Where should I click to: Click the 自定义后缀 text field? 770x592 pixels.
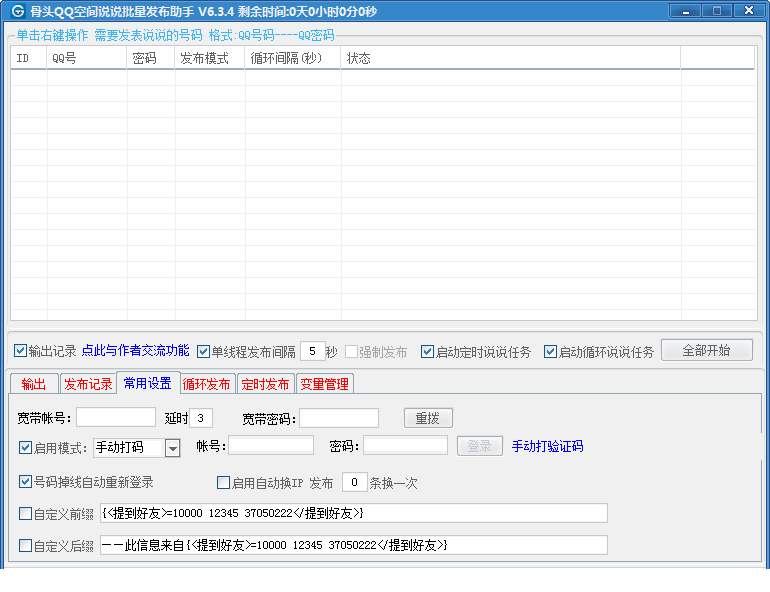pos(354,545)
